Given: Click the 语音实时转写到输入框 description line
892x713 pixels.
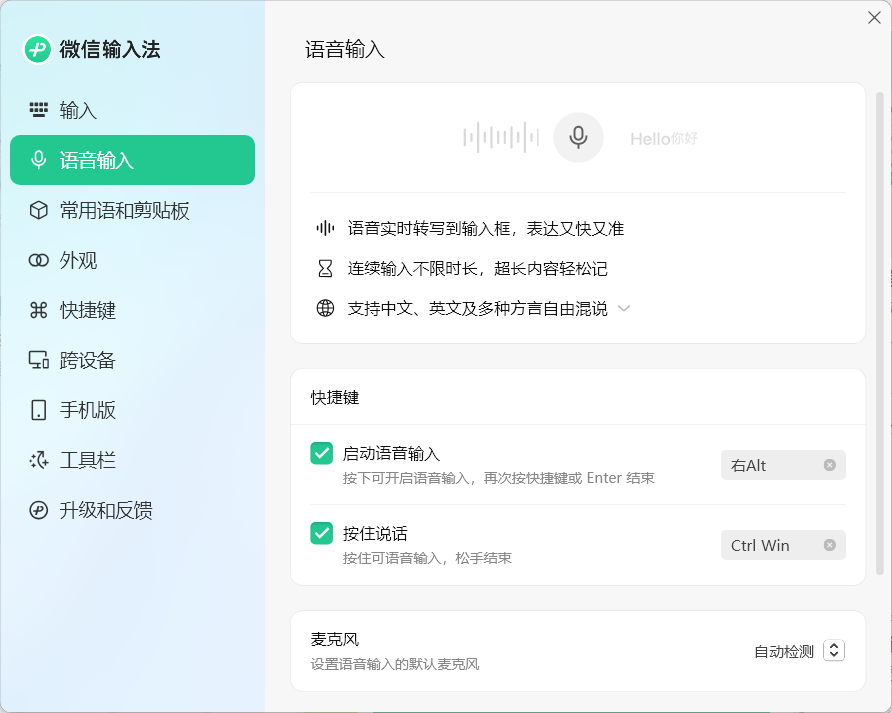Looking at the screenshot, I should click(x=486, y=229).
